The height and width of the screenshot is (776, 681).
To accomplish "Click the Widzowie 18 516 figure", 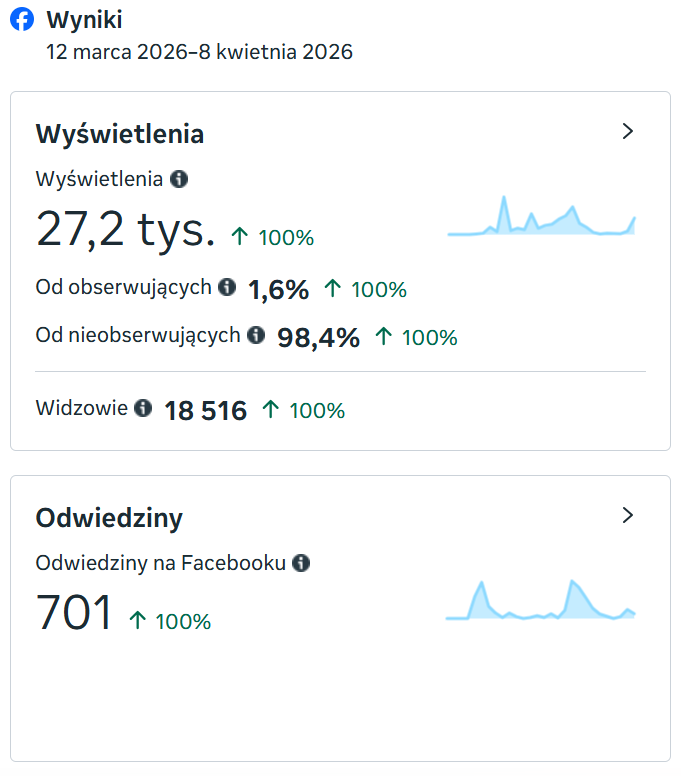I will click(205, 410).
